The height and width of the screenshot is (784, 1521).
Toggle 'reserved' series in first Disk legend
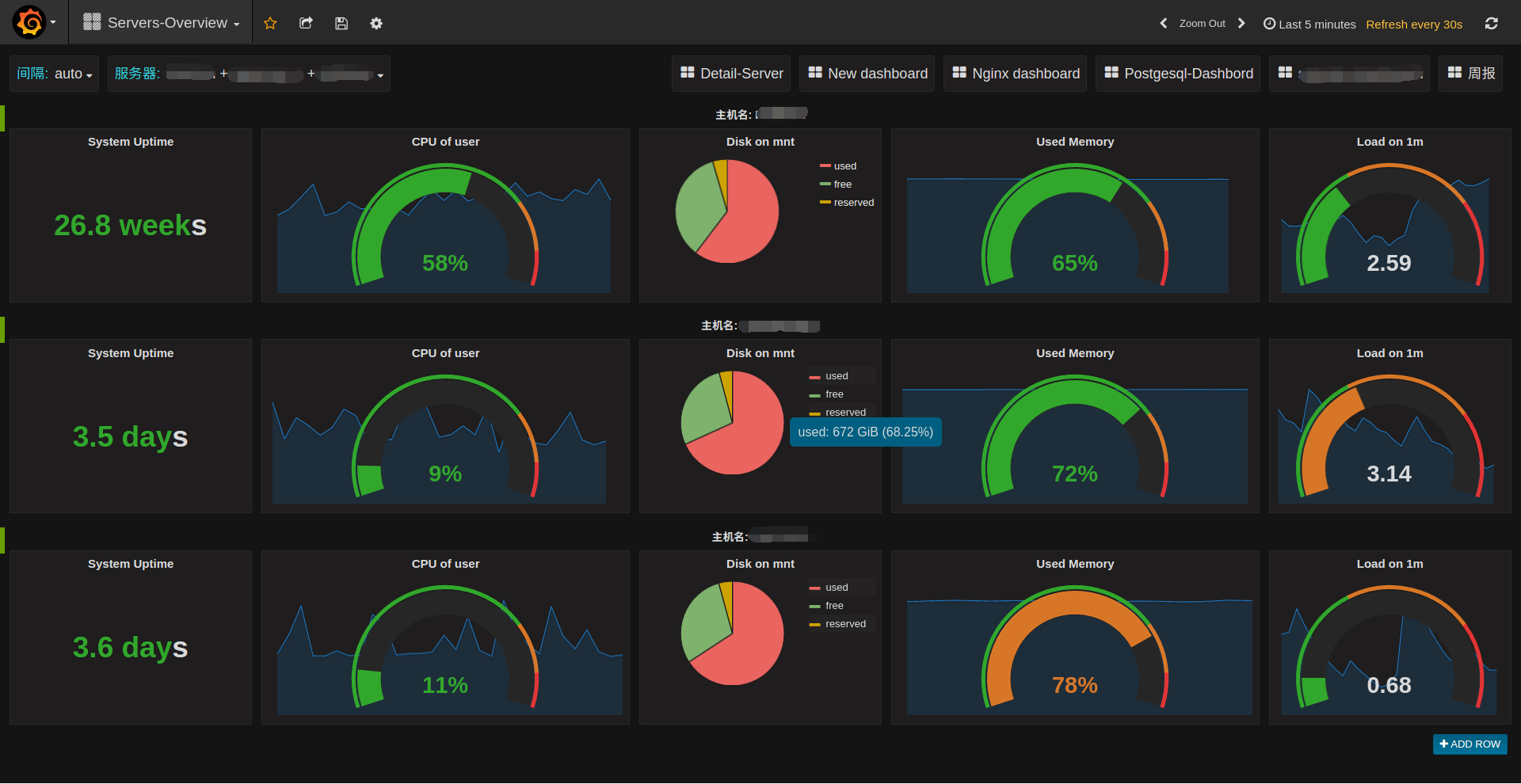click(853, 203)
